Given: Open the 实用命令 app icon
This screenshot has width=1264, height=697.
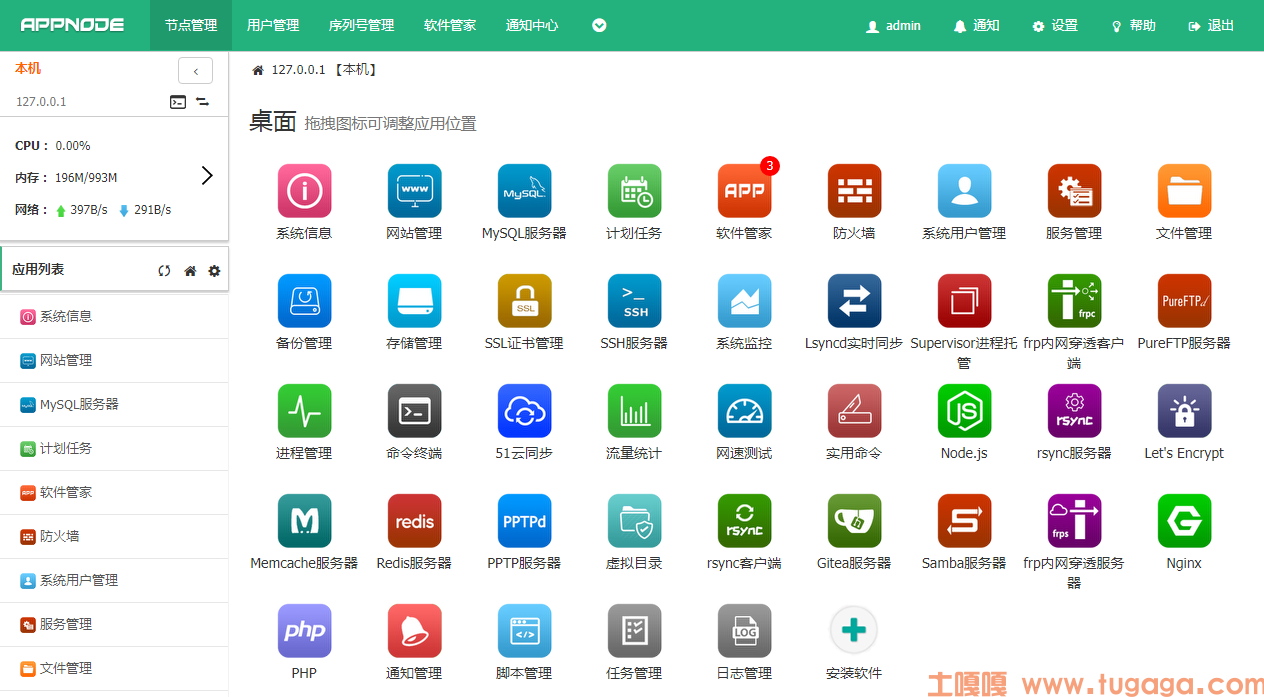Looking at the screenshot, I should [x=854, y=411].
